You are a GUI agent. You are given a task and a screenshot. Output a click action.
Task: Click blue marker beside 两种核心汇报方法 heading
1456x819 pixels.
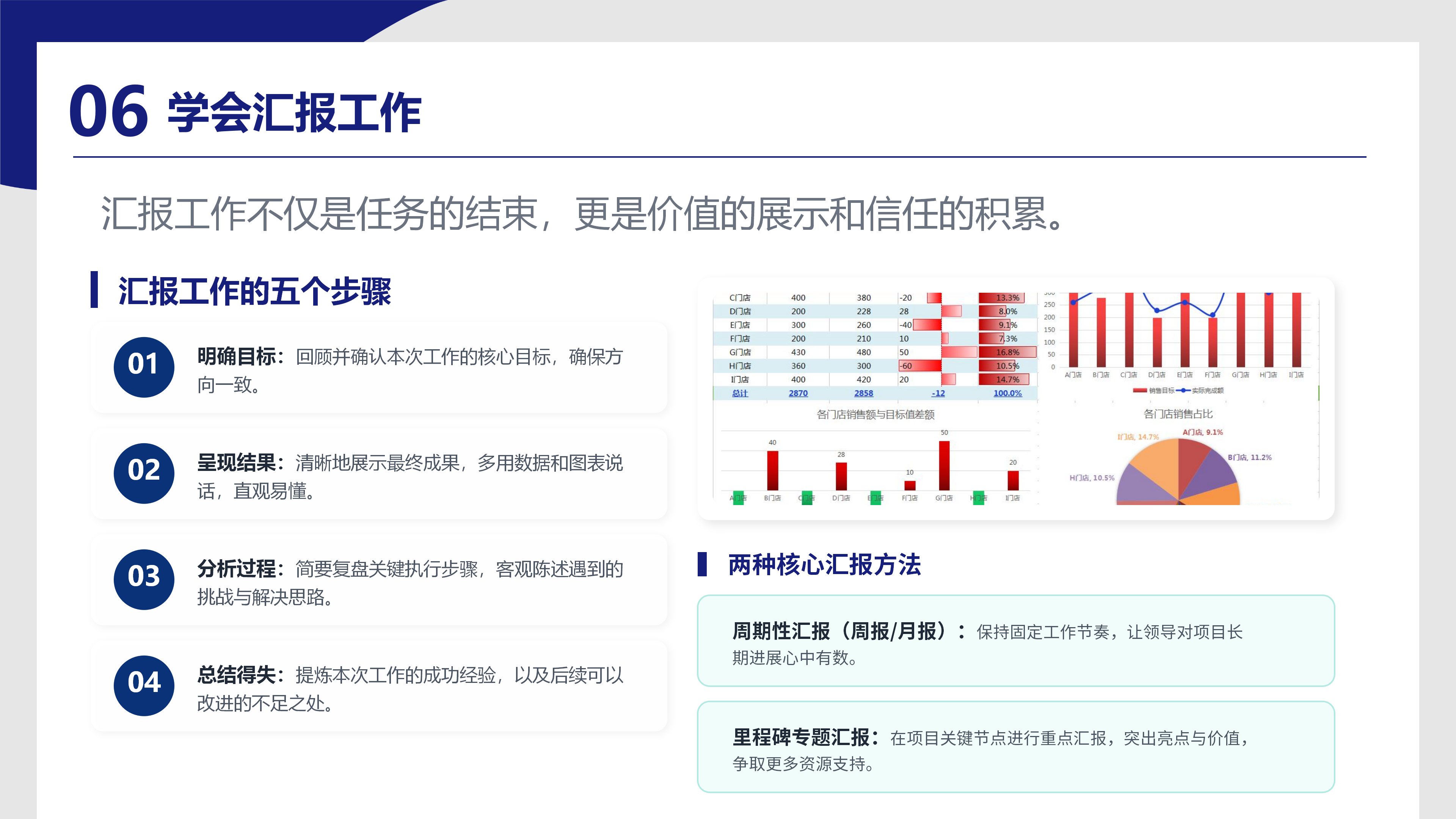tap(702, 564)
